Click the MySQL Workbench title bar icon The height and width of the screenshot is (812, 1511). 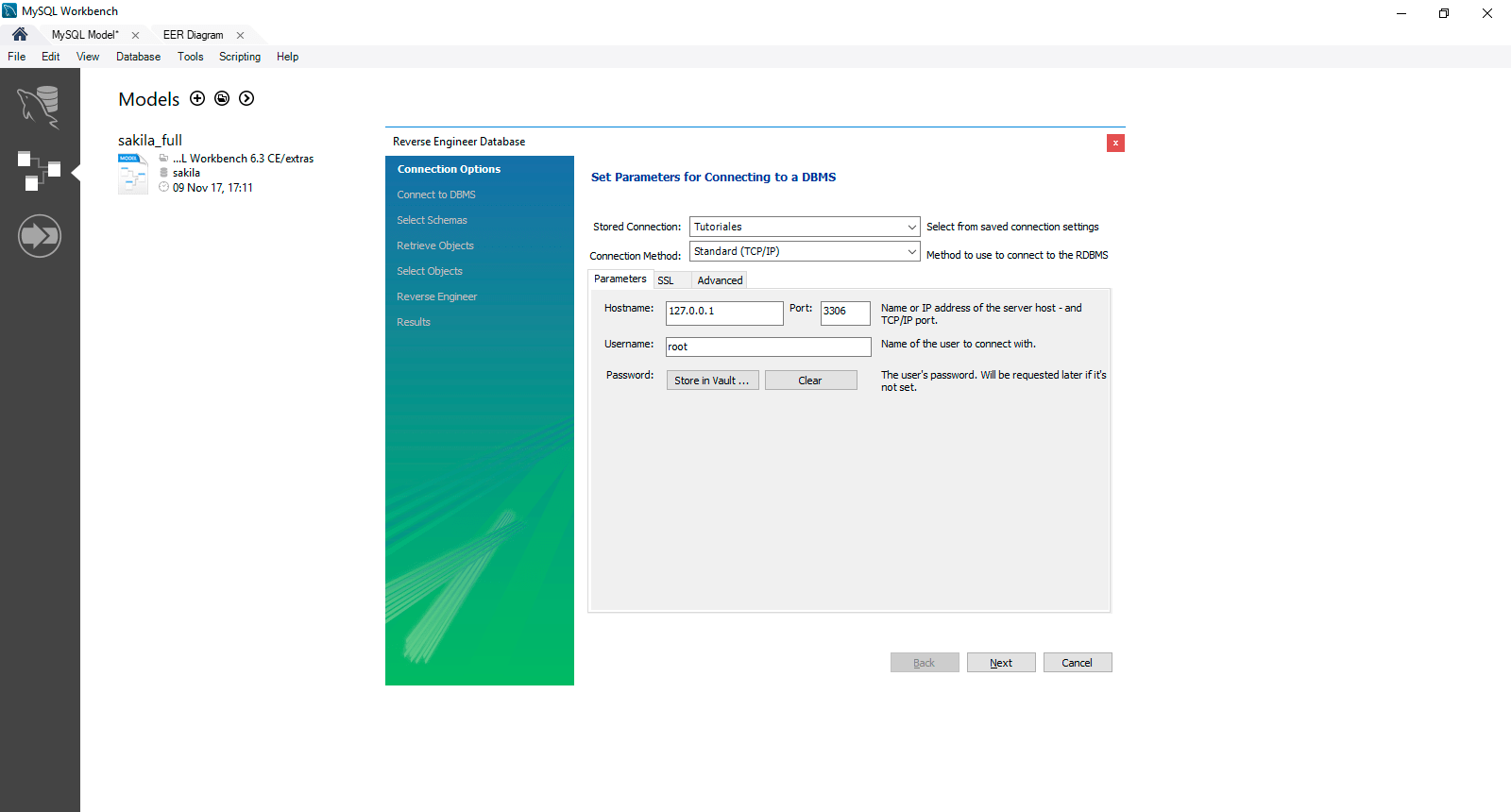9,11
